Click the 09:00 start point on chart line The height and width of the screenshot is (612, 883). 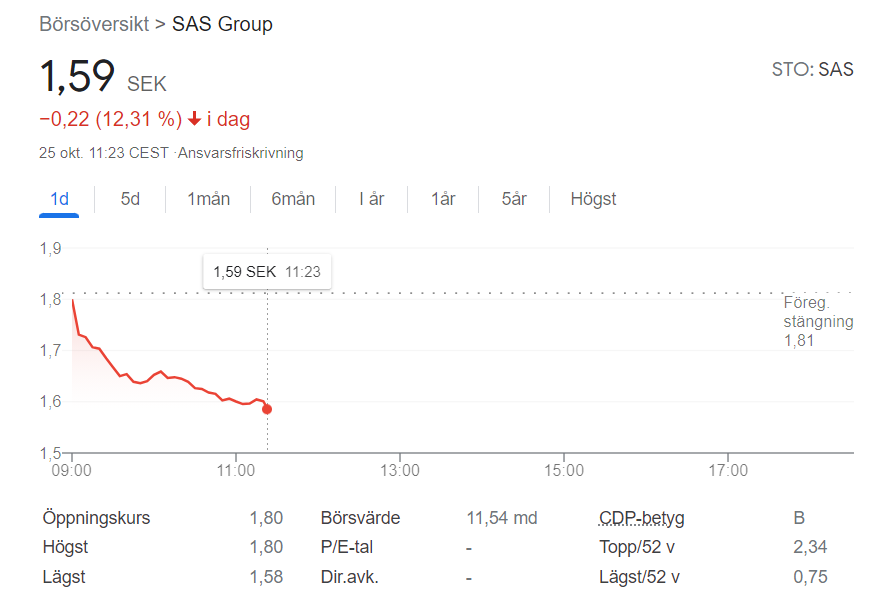[72, 300]
